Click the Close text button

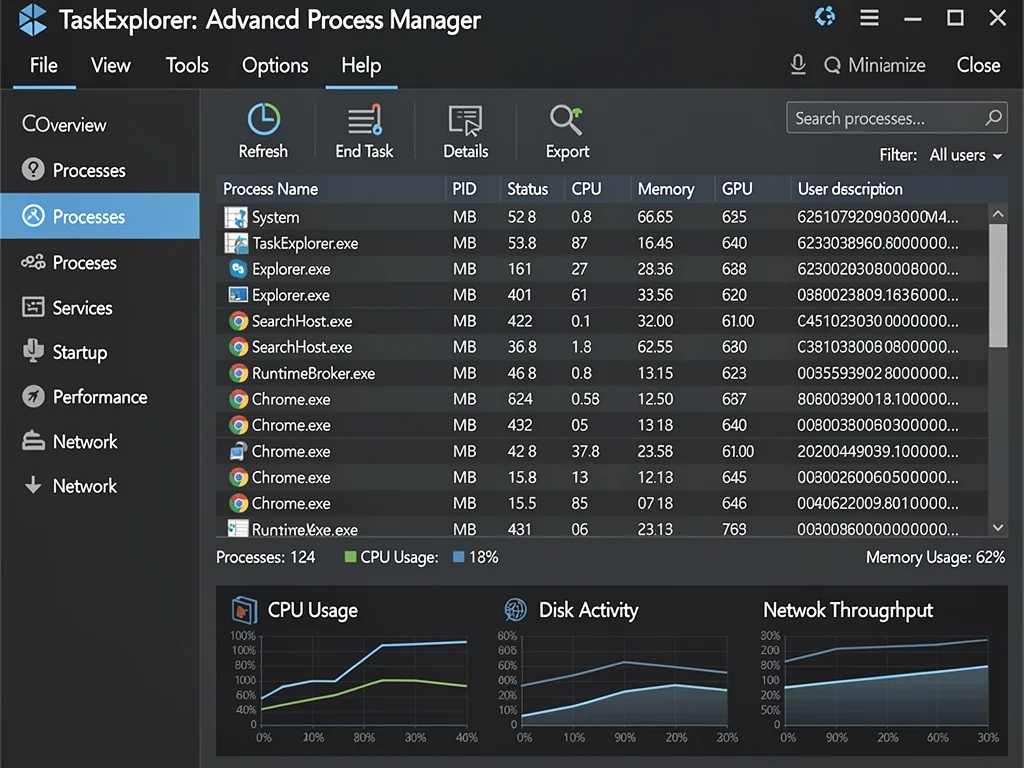pyautogui.click(x=978, y=65)
